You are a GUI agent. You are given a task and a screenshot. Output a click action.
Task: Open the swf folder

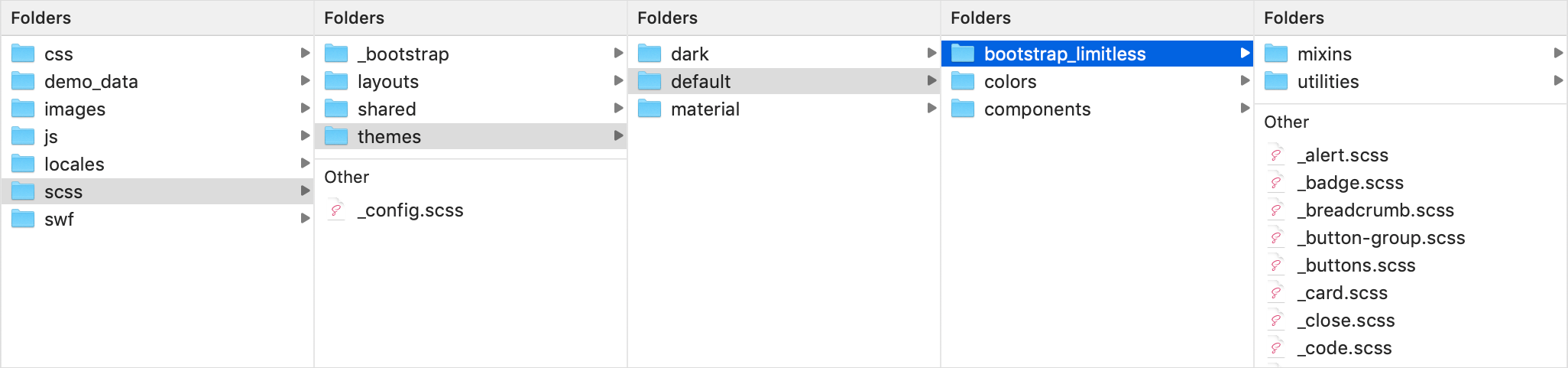click(x=157, y=219)
